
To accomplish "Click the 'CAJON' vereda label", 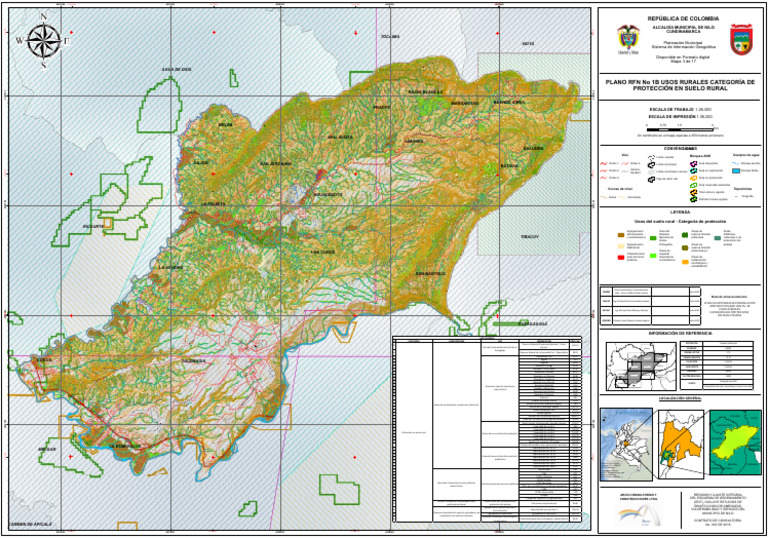I will tap(201, 162).
